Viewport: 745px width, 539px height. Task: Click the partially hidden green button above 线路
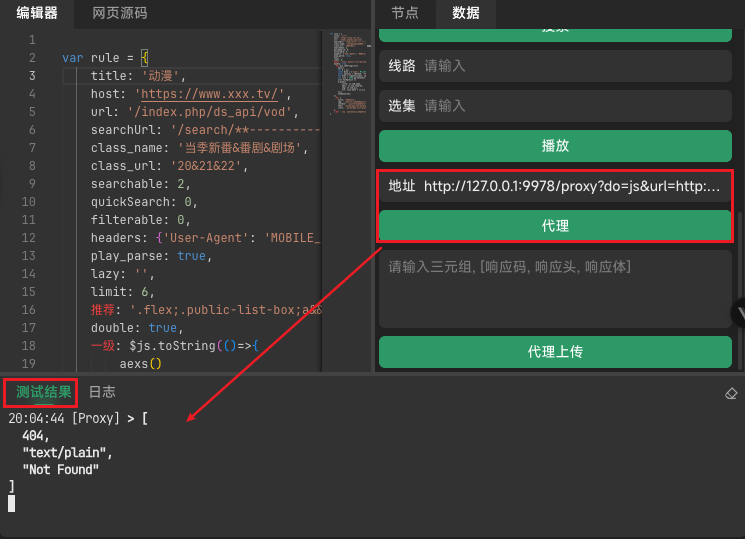555,36
